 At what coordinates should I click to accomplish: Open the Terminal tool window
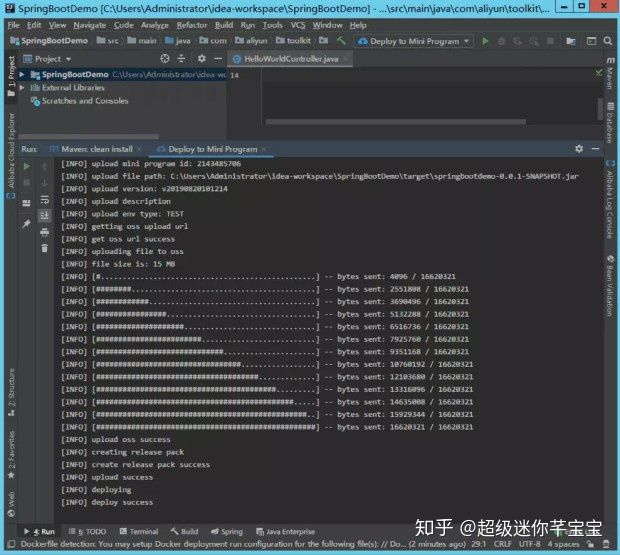pos(139,531)
